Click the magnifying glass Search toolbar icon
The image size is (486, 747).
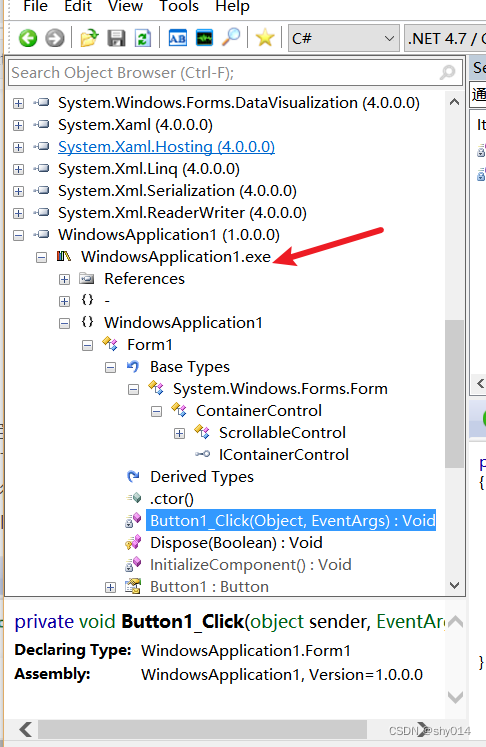(x=232, y=38)
